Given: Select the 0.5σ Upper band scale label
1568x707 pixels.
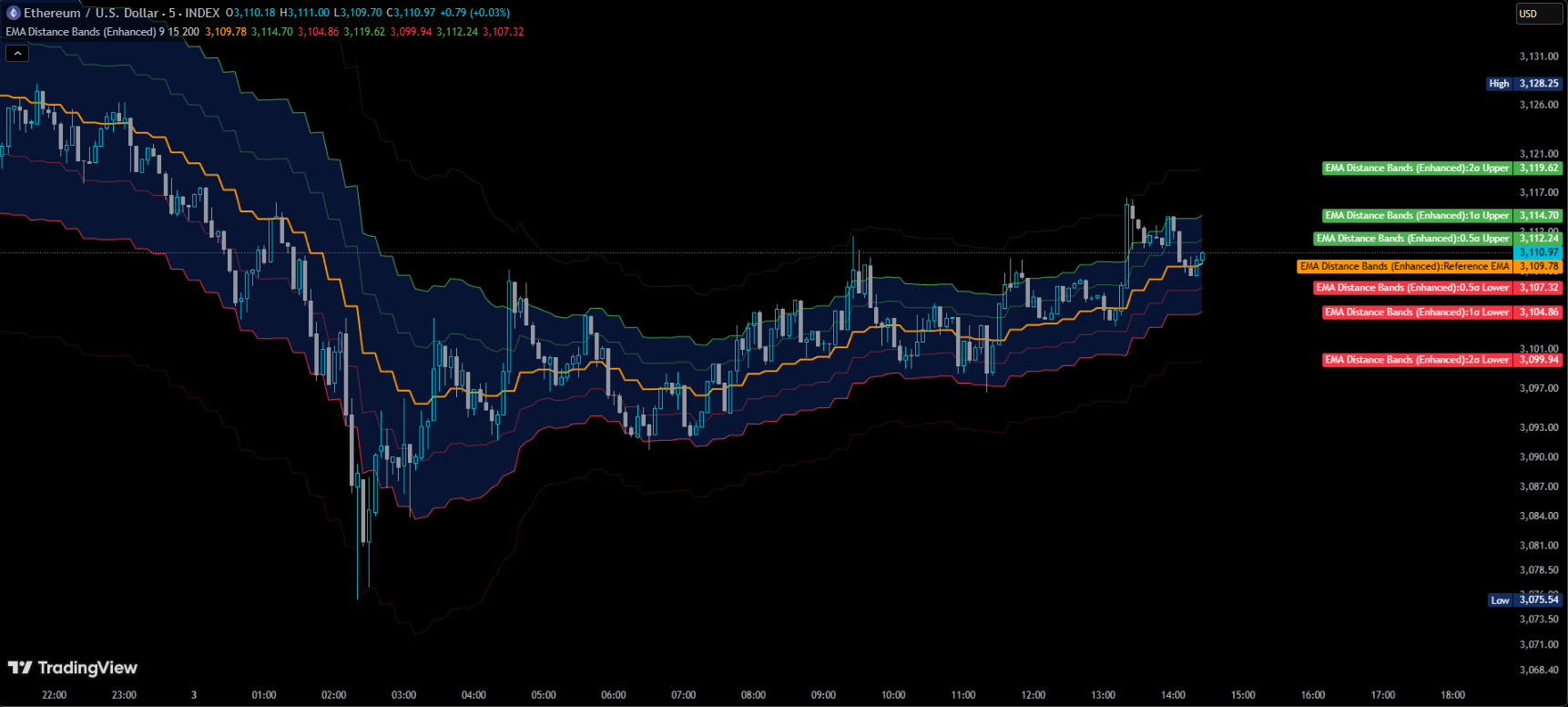Looking at the screenshot, I should 1438,238.
